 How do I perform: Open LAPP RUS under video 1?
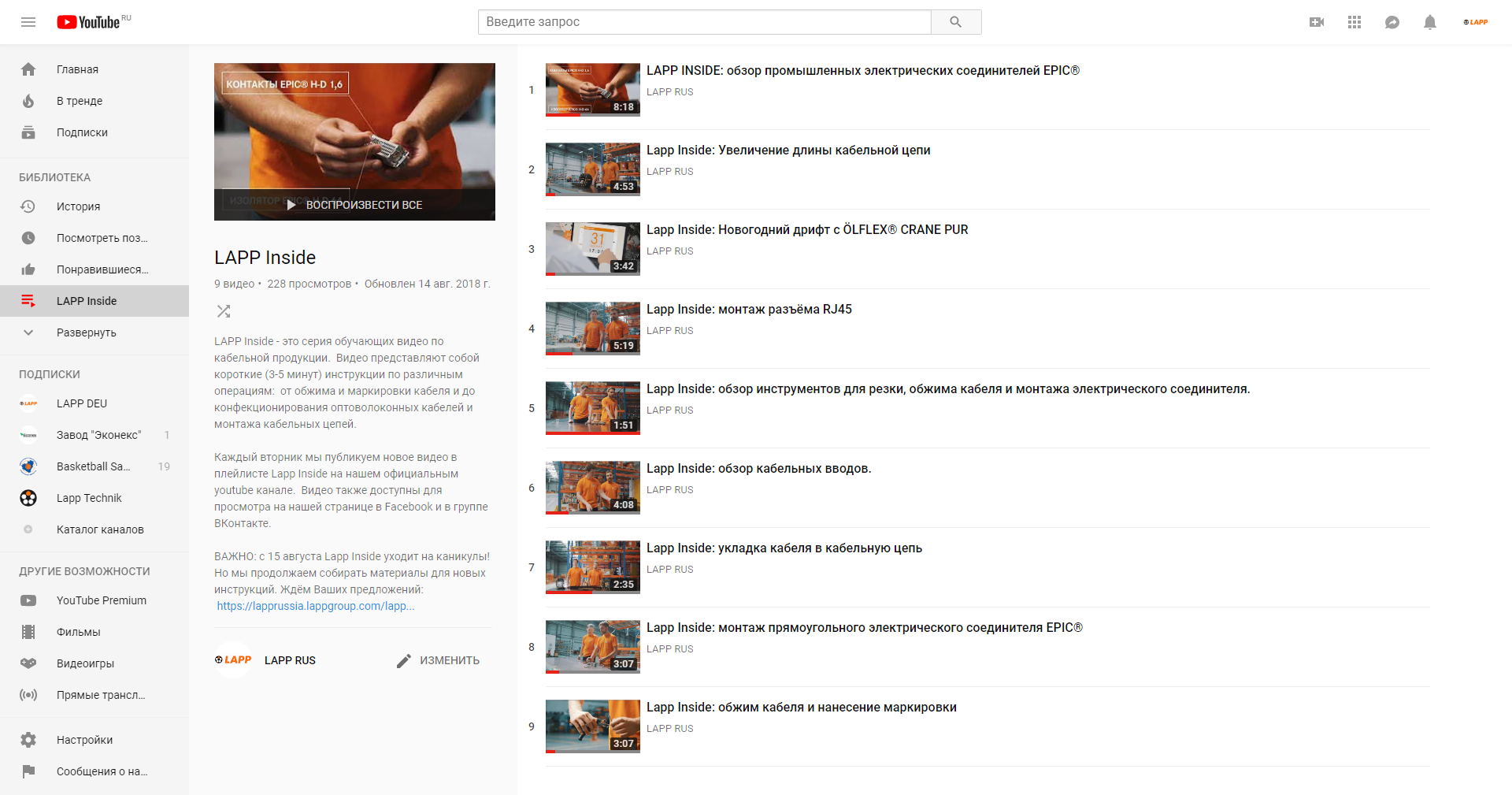pyautogui.click(x=670, y=92)
